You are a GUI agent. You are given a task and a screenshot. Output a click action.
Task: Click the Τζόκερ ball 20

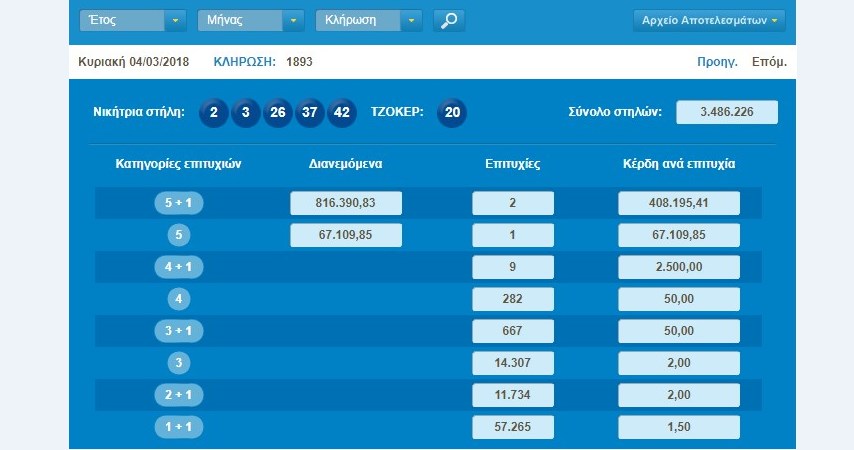[x=452, y=112]
